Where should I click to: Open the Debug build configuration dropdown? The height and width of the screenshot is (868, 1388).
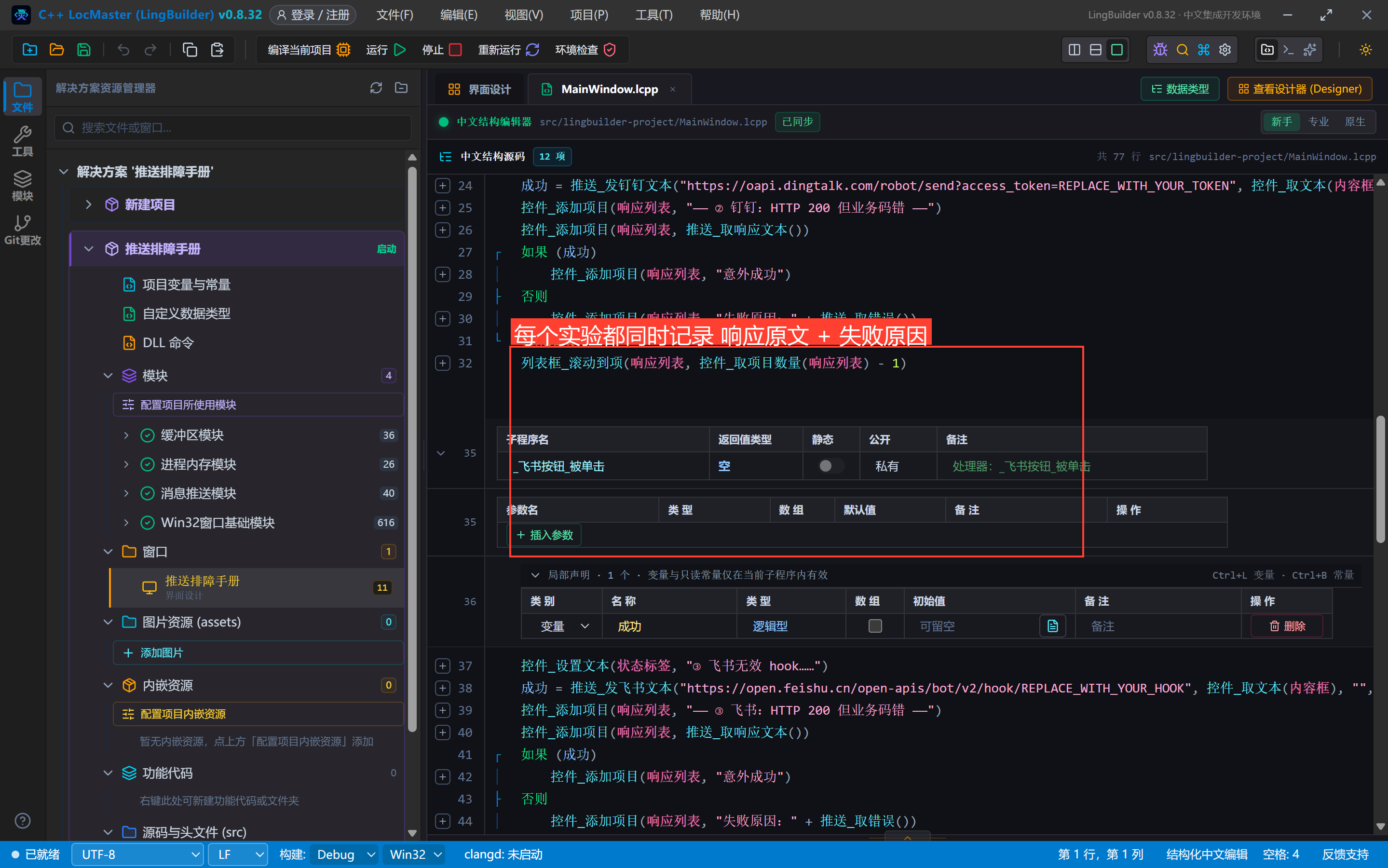coord(345,854)
